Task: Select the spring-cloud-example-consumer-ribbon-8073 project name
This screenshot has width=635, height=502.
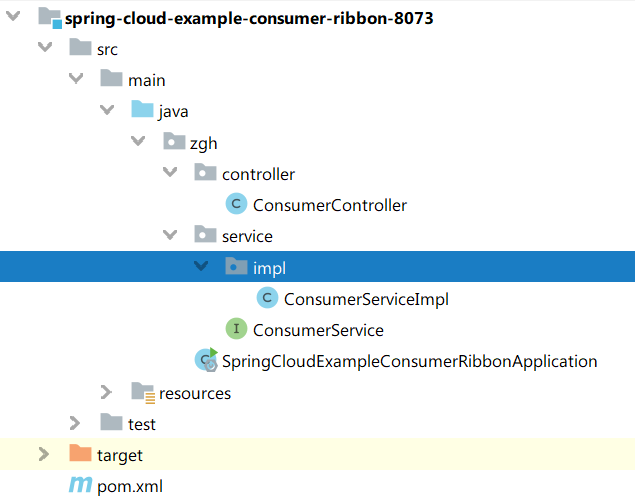Action: [249, 19]
